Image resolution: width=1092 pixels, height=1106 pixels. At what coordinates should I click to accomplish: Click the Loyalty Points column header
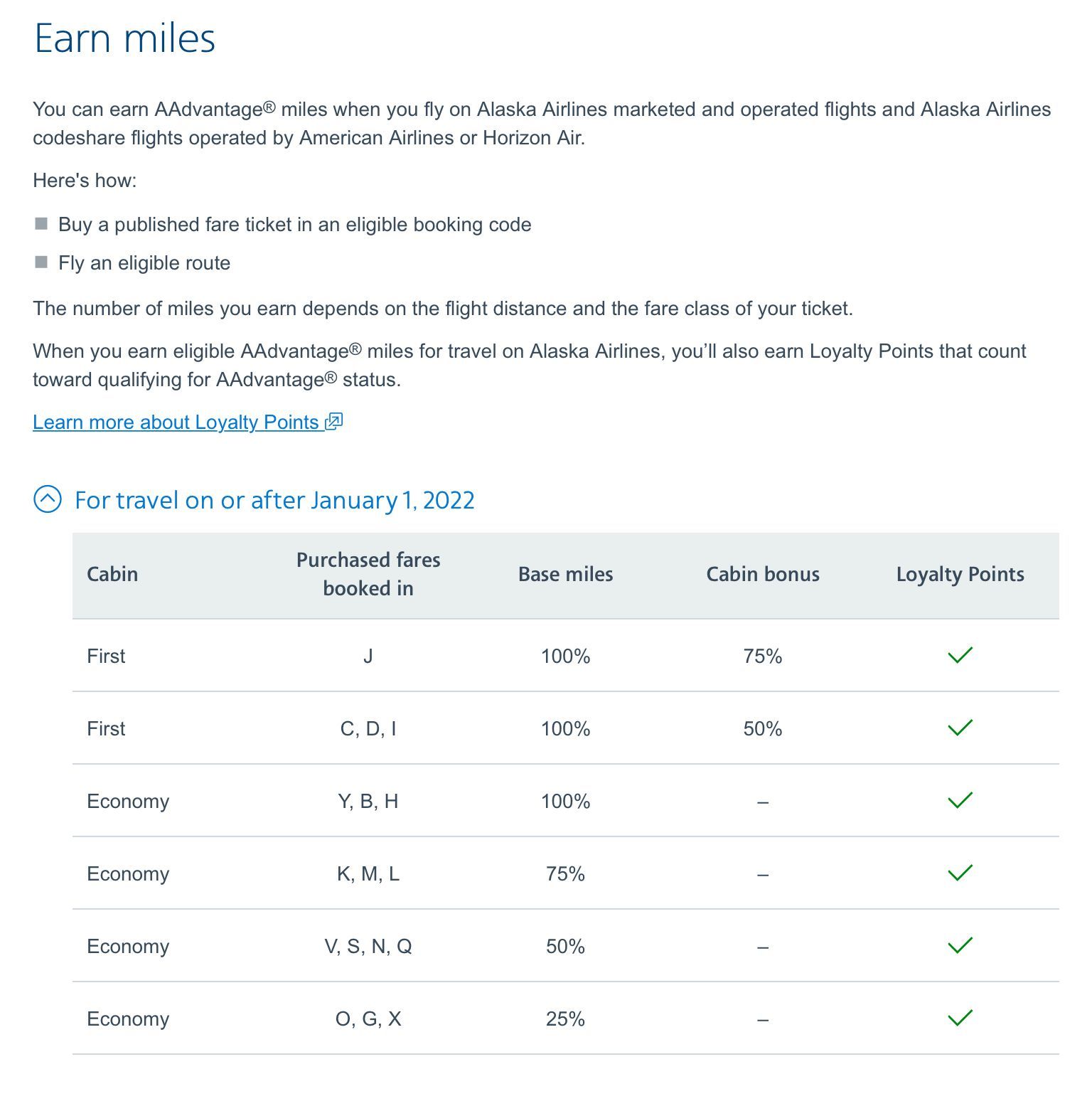point(960,574)
